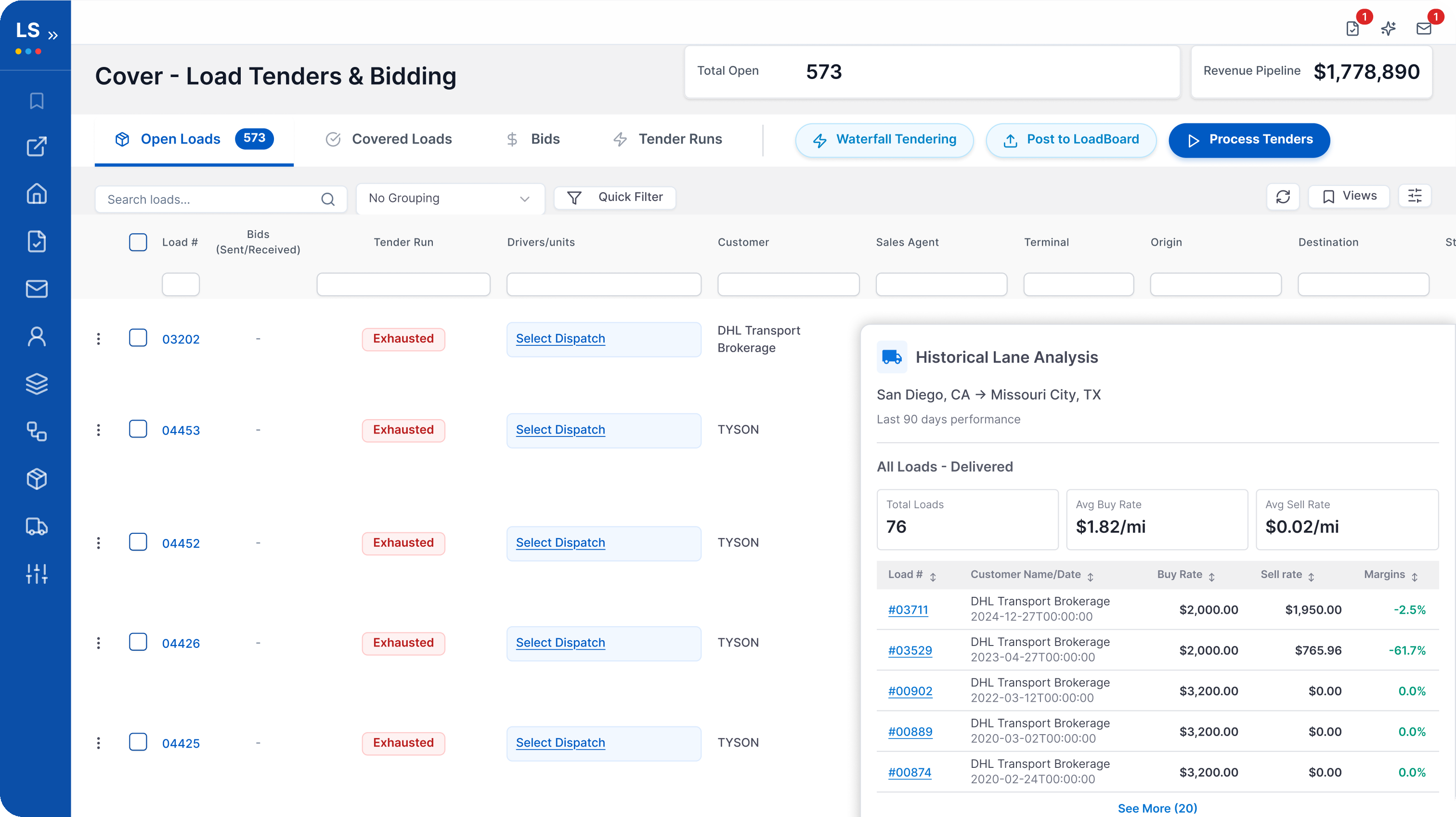Image resolution: width=1456 pixels, height=817 pixels.
Task: Expand the sidebar with double-chevron icon
Action: [52, 36]
